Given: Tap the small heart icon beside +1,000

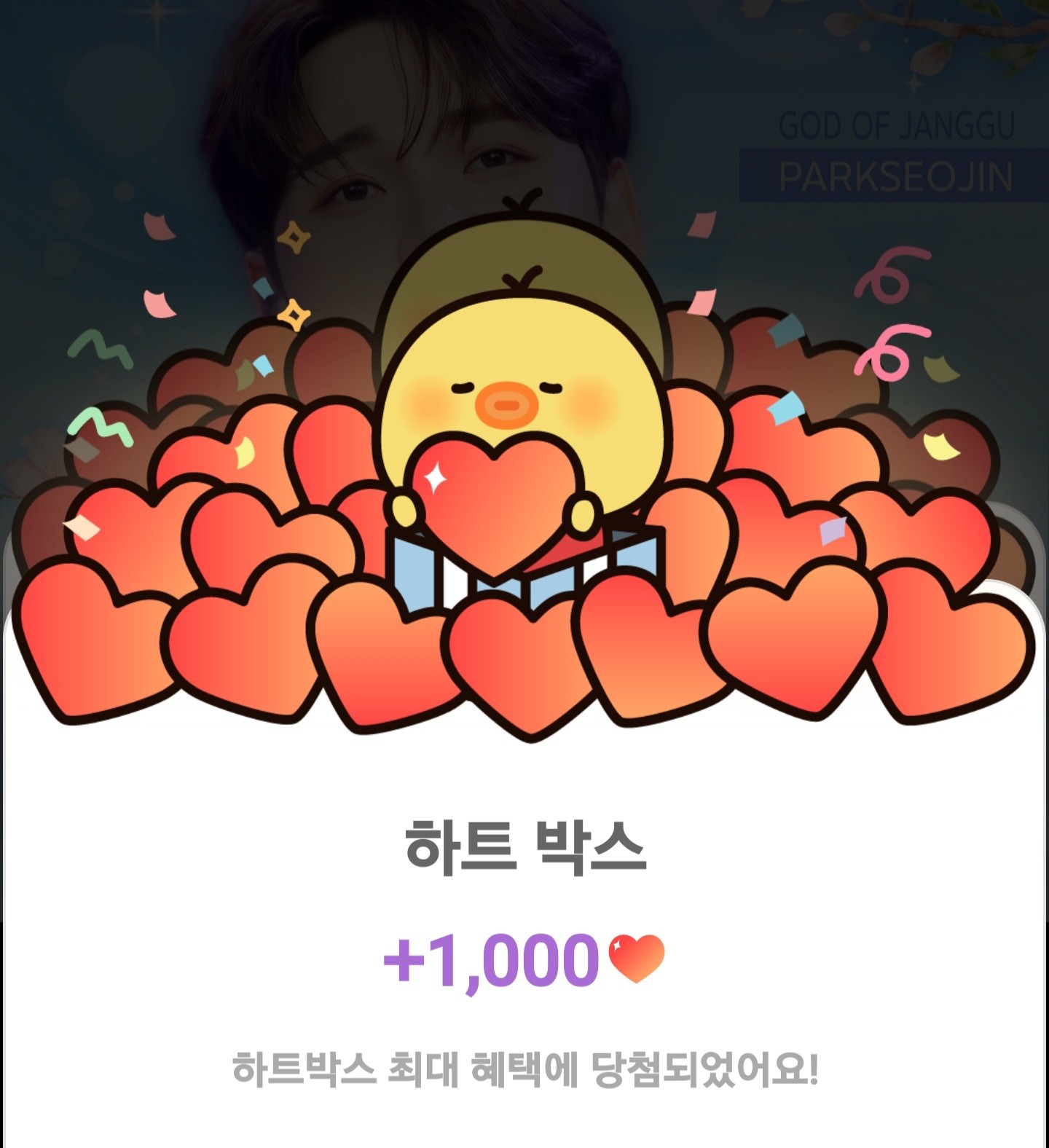Looking at the screenshot, I should (636, 959).
